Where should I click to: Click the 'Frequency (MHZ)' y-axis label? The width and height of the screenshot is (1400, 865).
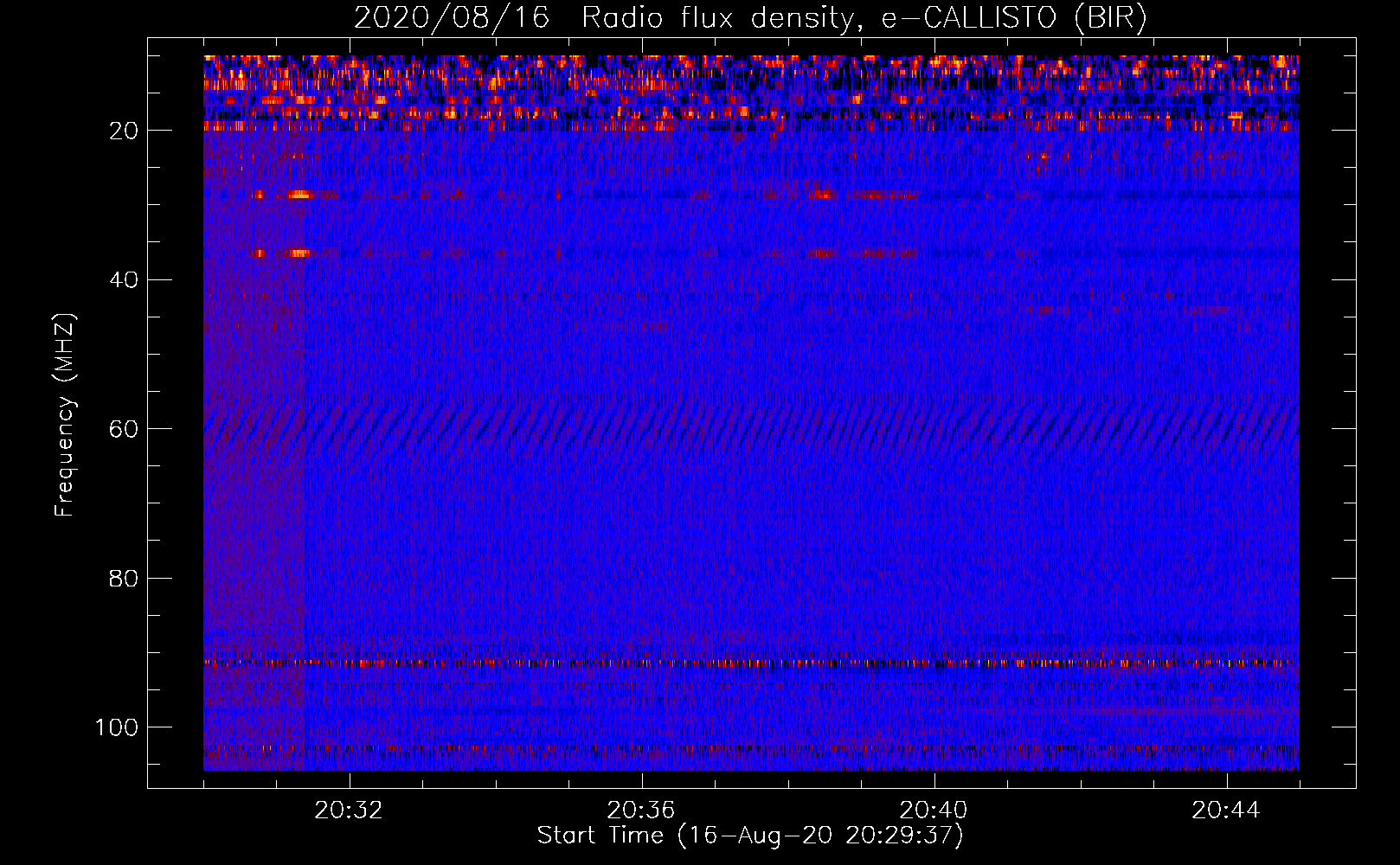click(65, 415)
